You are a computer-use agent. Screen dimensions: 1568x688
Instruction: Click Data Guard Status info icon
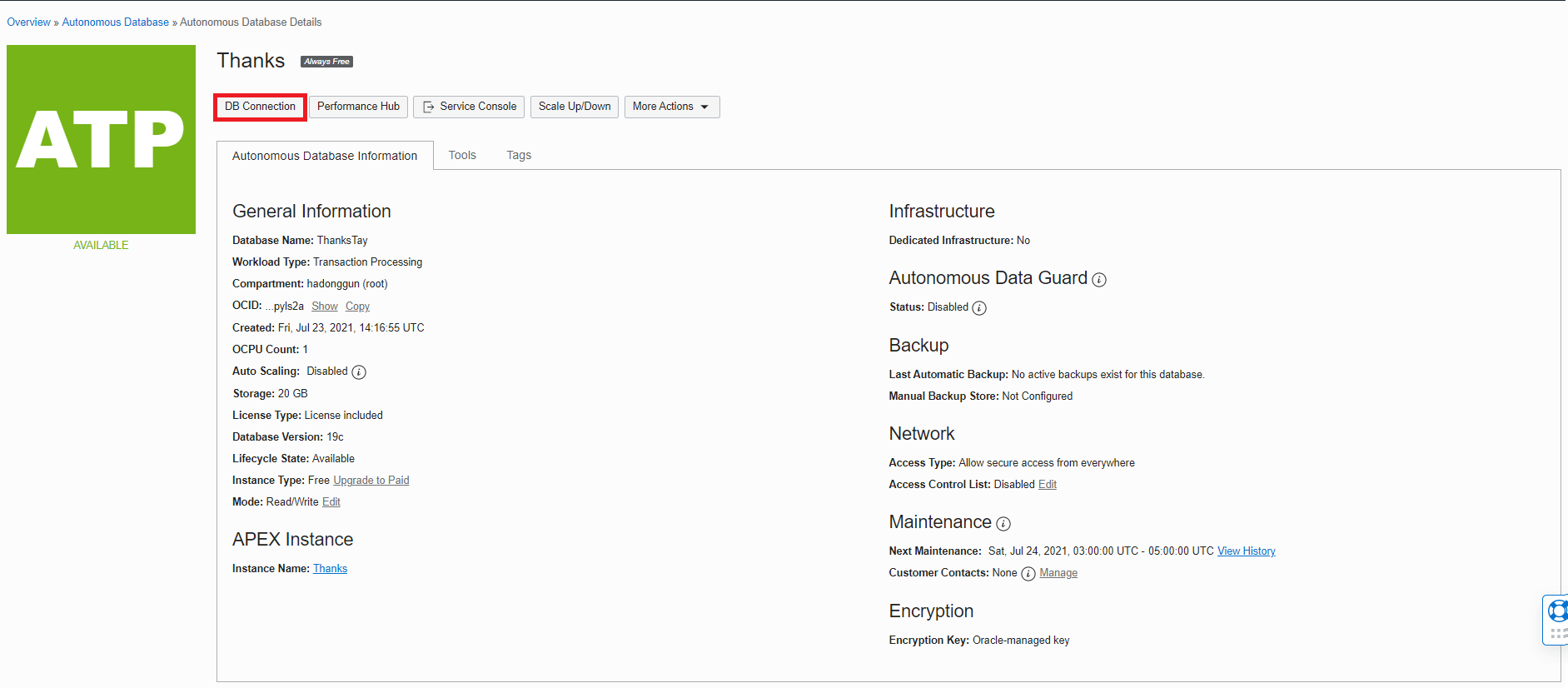click(x=979, y=308)
